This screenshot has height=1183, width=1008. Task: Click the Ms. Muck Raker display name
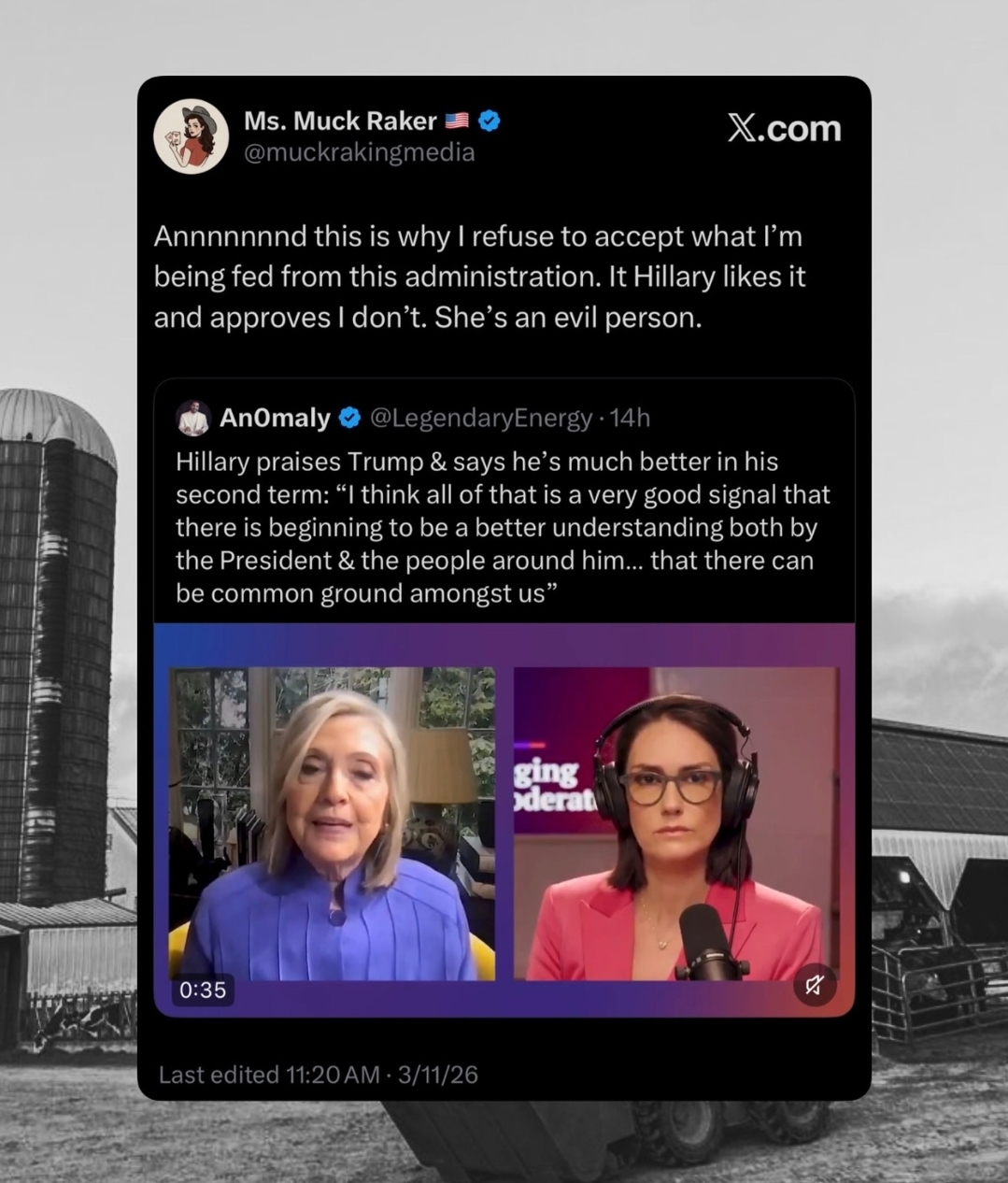click(340, 121)
